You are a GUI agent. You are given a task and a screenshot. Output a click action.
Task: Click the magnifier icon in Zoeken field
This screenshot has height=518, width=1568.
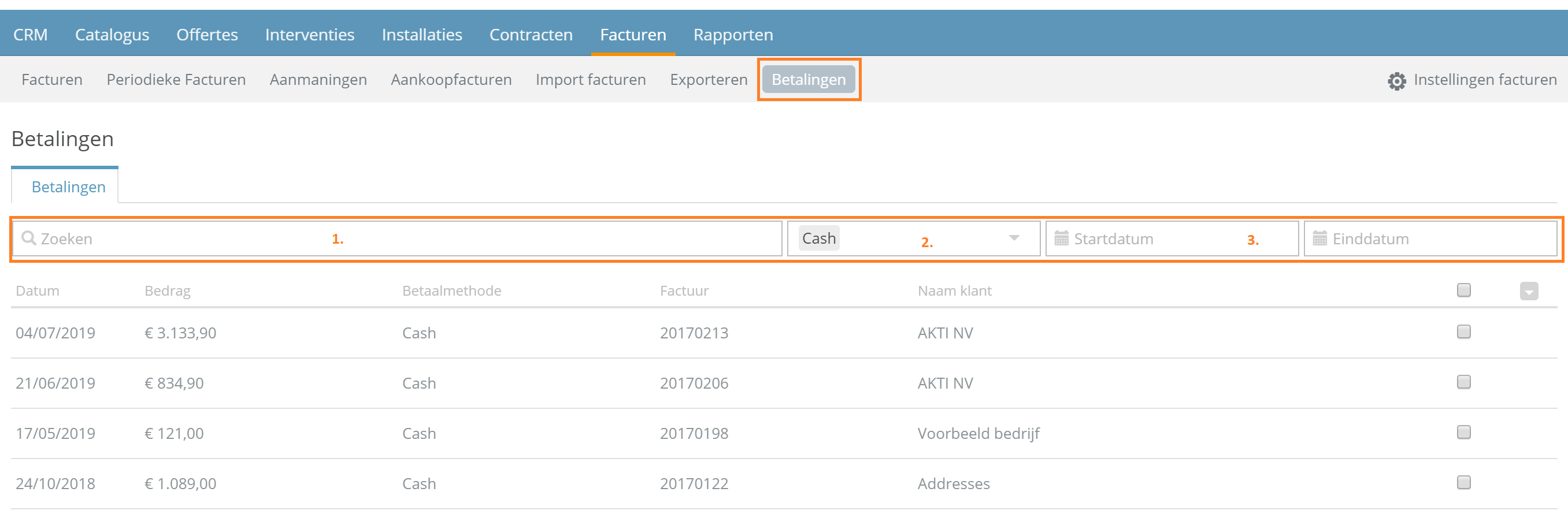(x=28, y=238)
